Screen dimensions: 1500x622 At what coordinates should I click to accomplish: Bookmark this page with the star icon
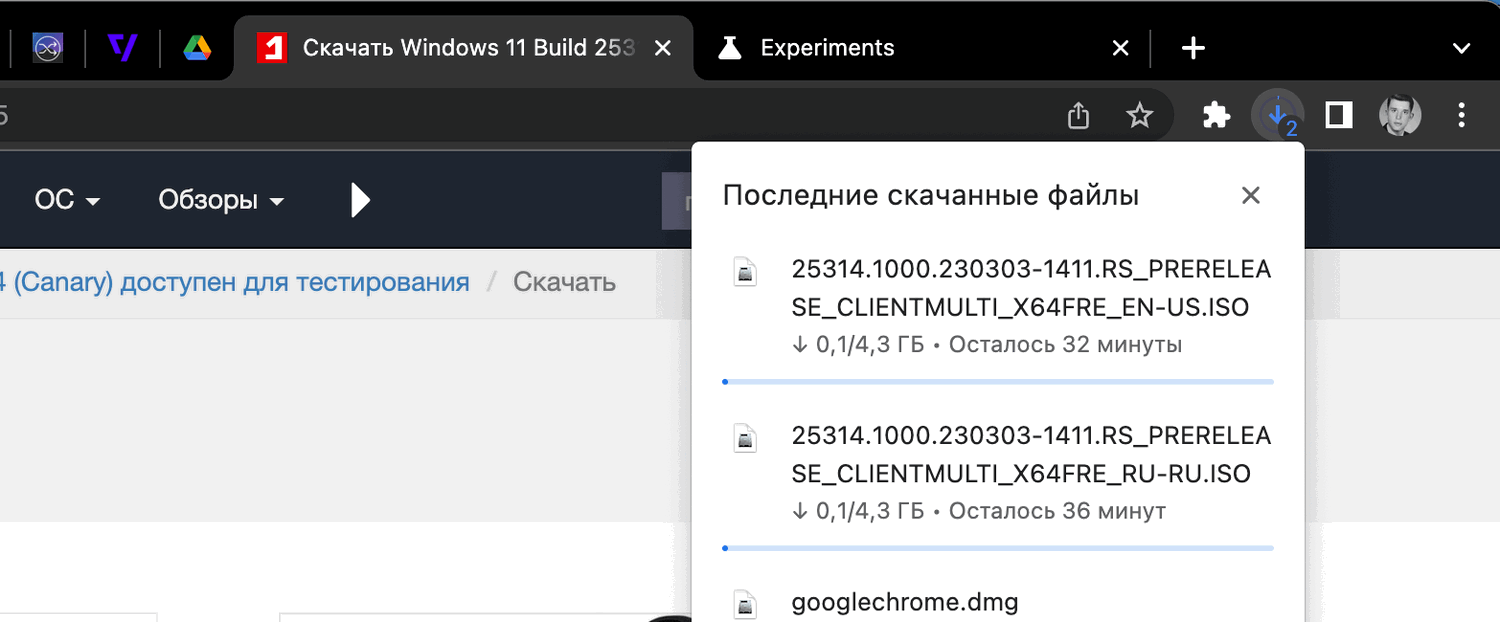click(x=1139, y=117)
